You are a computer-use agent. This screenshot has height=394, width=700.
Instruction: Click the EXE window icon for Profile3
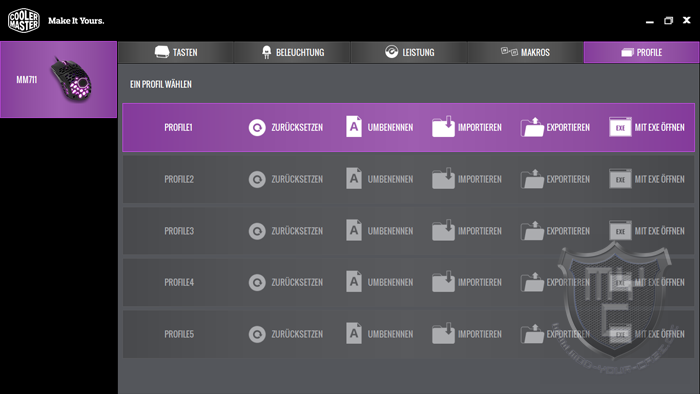coord(621,231)
